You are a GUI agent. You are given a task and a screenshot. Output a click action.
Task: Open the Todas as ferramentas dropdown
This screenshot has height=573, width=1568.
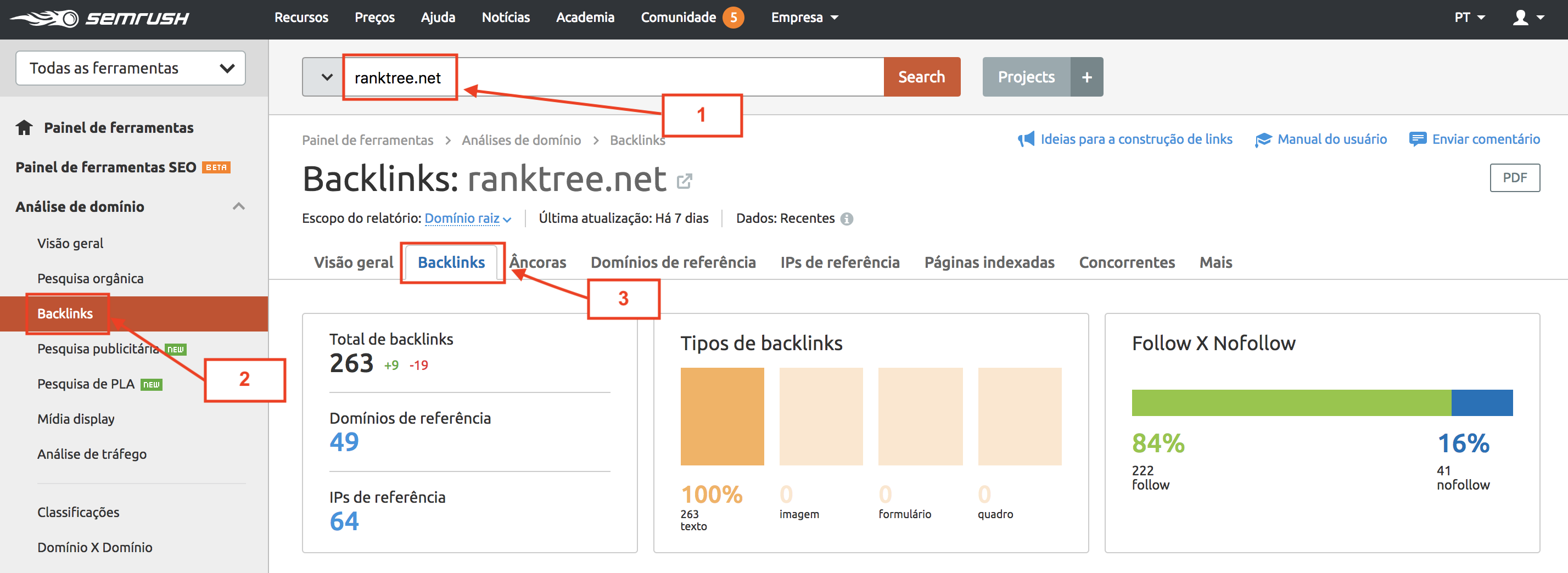point(130,68)
